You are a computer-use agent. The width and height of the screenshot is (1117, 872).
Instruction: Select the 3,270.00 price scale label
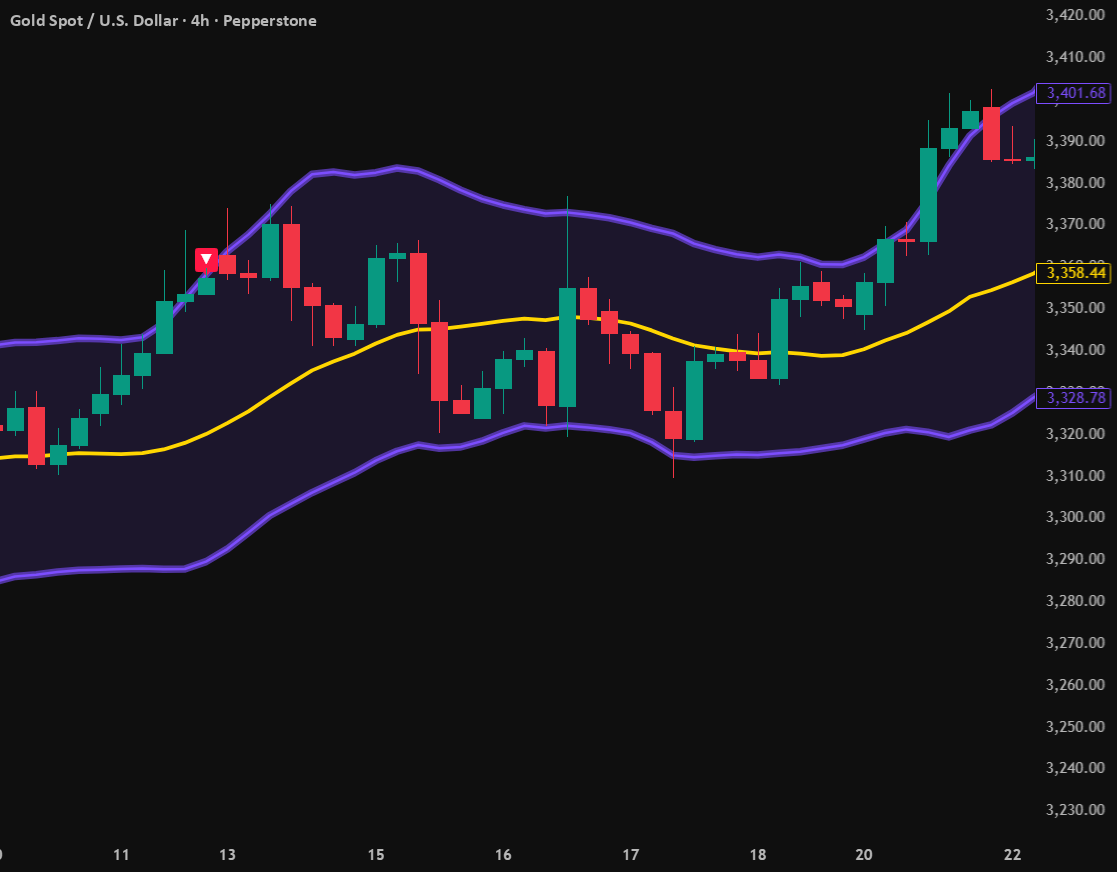pyautogui.click(x=1075, y=643)
